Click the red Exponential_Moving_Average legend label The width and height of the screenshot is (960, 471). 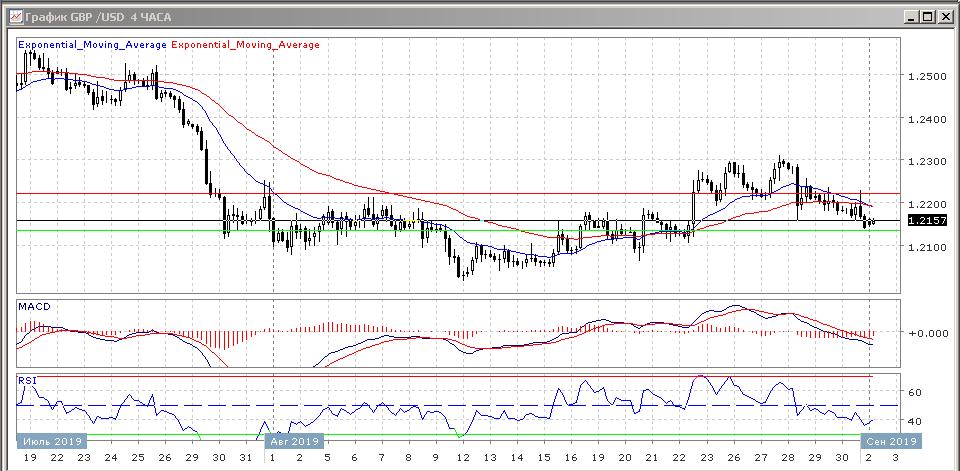246,45
